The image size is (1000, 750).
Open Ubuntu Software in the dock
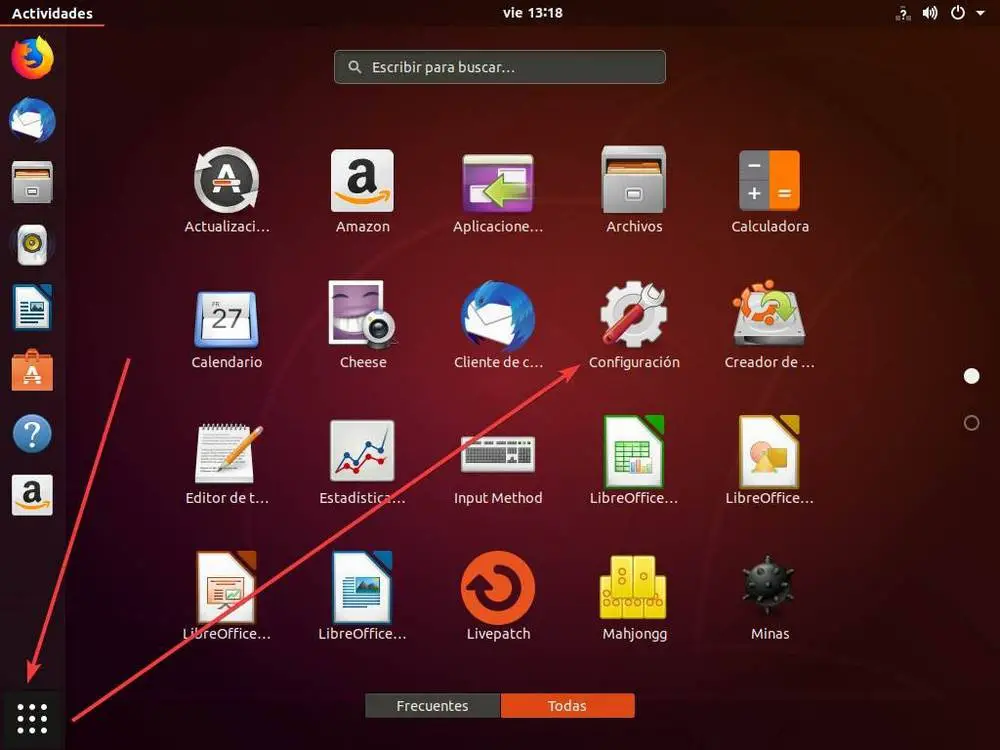32,370
